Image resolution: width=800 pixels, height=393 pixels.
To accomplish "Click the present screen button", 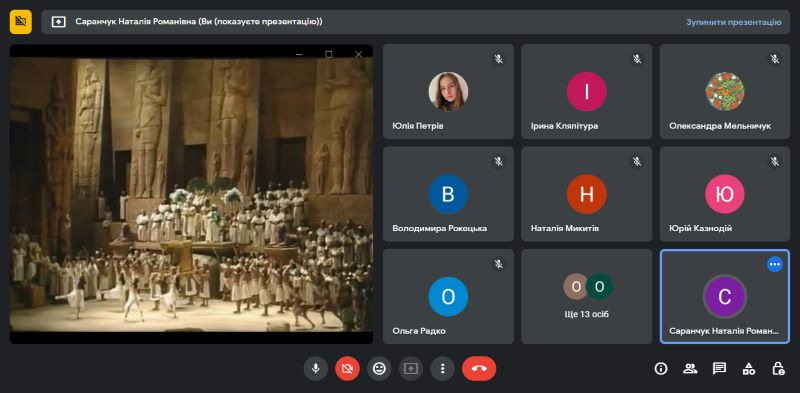I will click(x=411, y=369).
